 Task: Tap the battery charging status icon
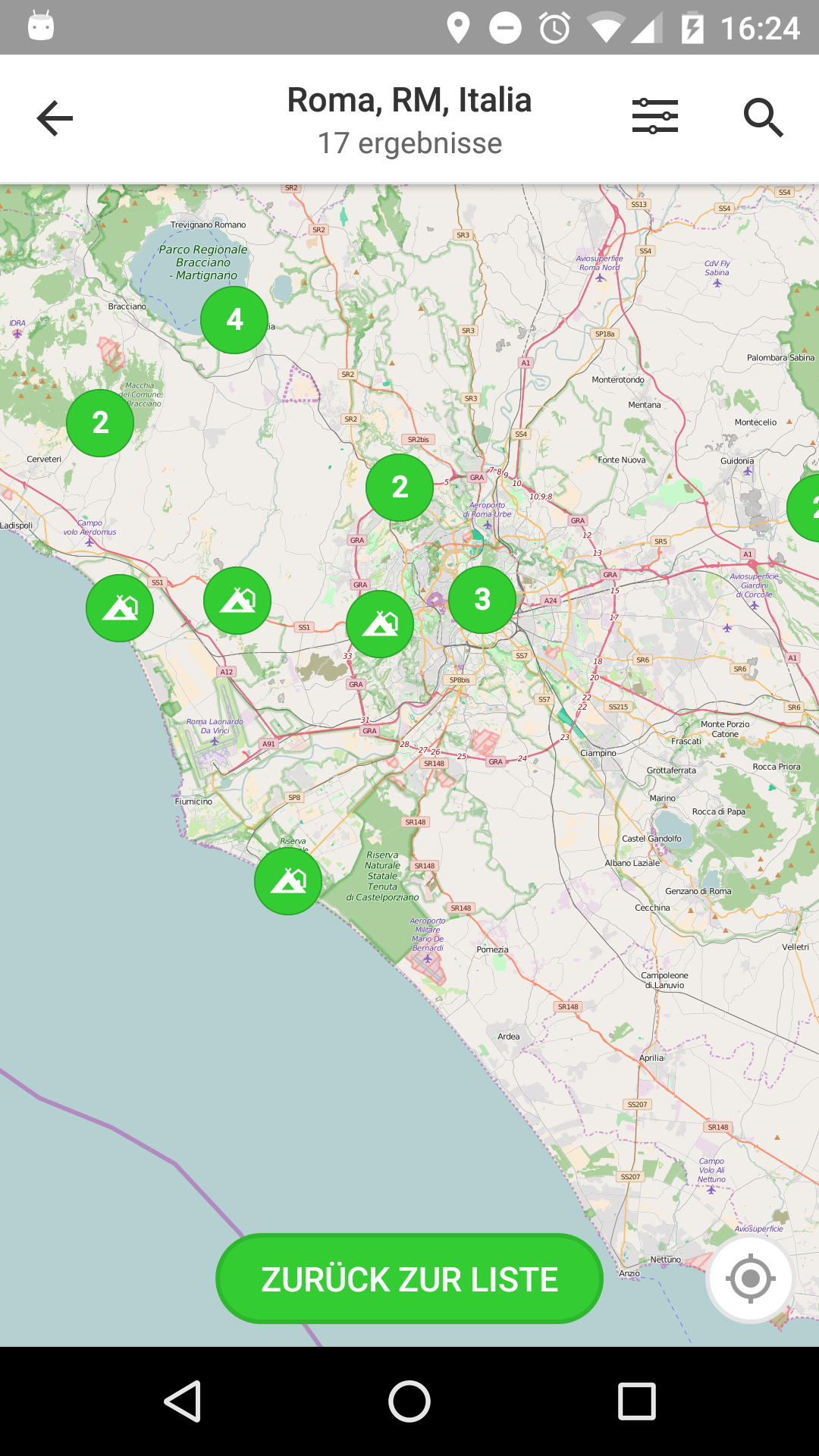(692, 29)
